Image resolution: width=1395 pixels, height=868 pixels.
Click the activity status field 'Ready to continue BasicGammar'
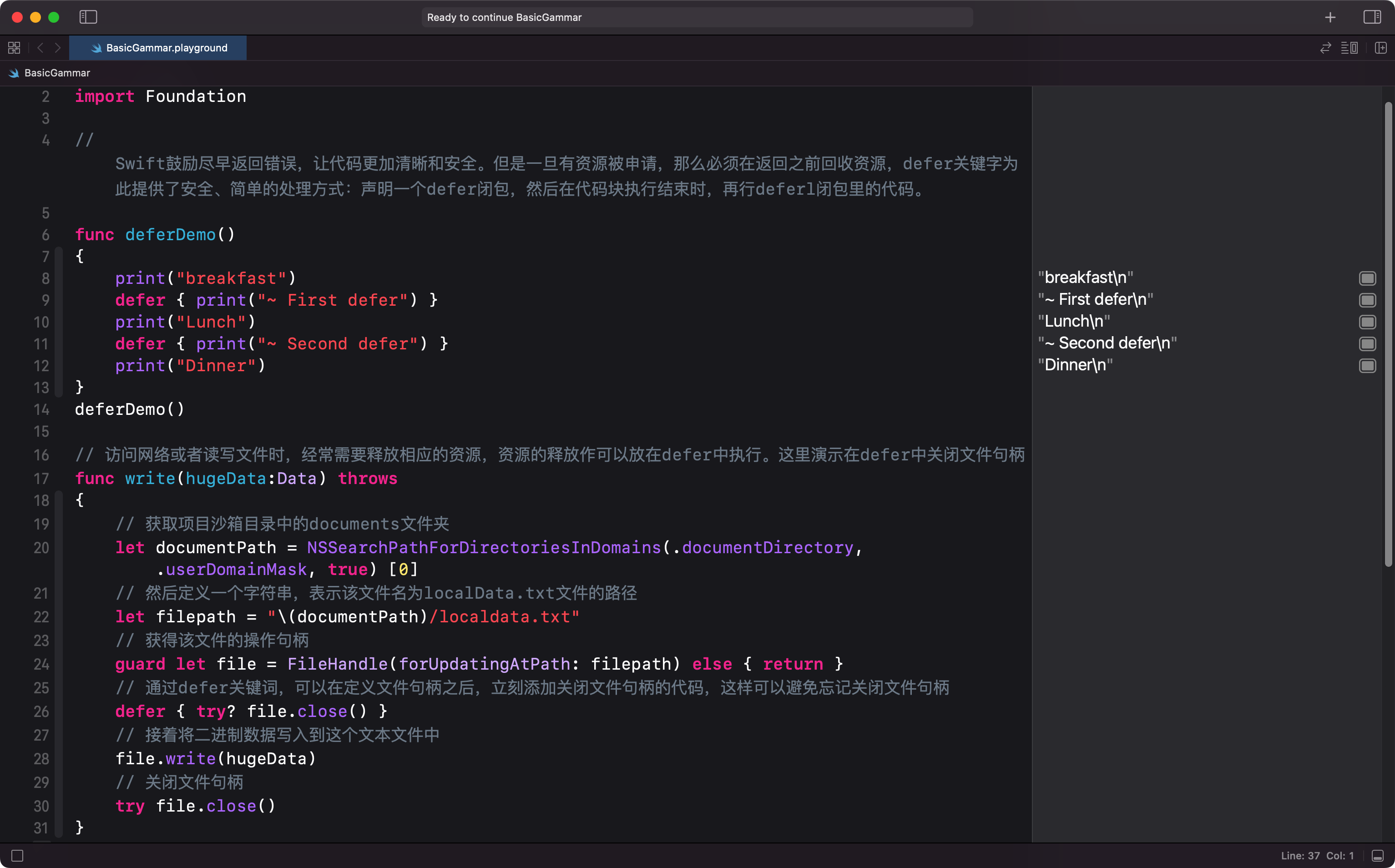tap(697, 17)
